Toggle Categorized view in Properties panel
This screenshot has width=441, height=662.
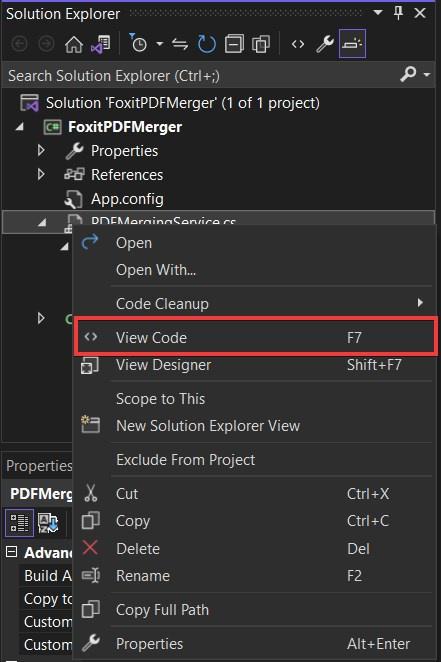pos(19,523)
